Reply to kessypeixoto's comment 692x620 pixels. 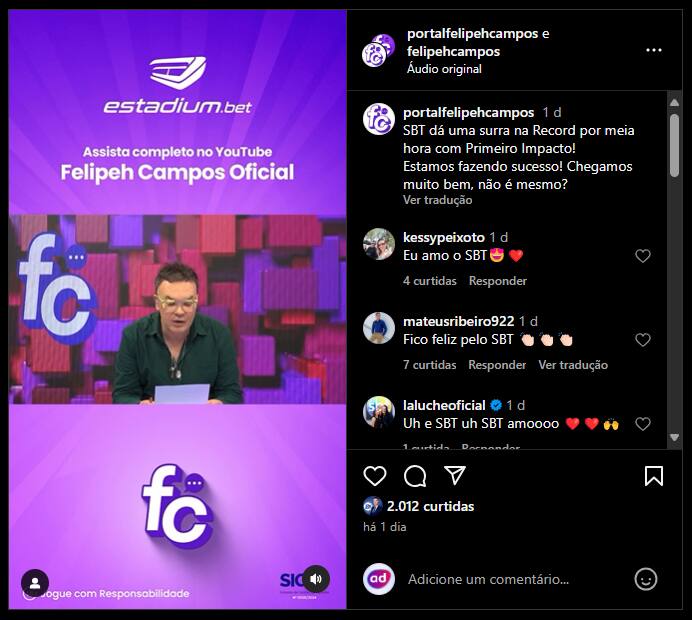coord(498,281)
